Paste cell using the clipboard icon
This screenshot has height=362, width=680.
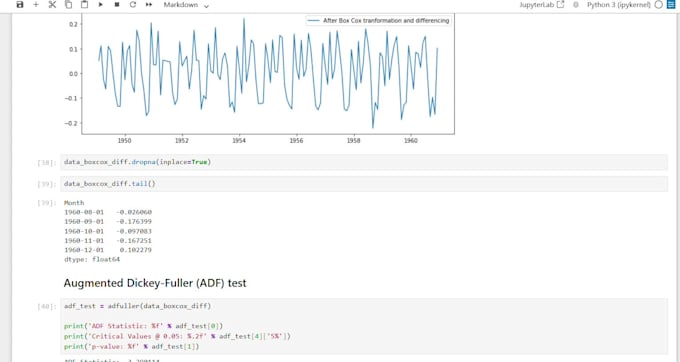[x=85, y=5]
